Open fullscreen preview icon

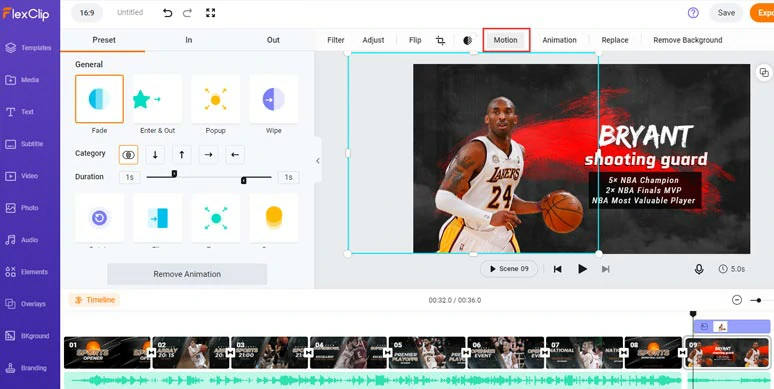click(210, 13)
